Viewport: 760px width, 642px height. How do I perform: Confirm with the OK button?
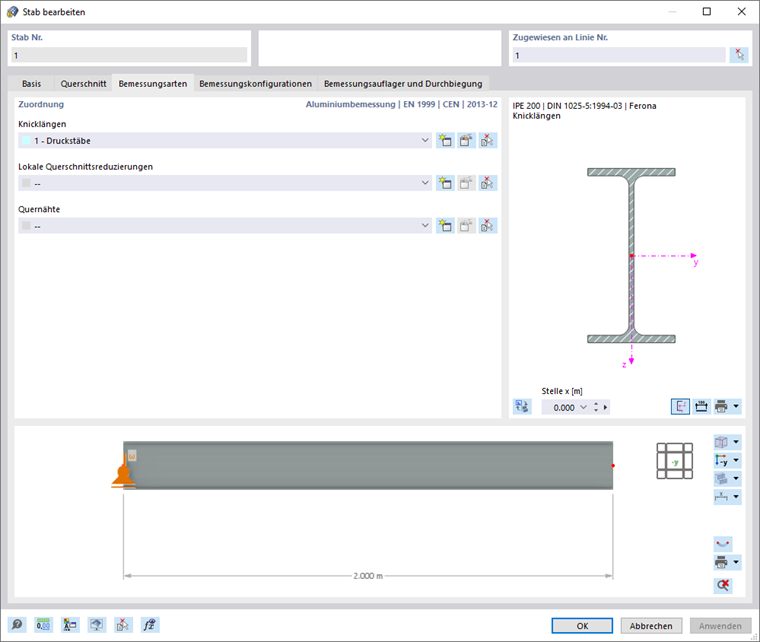pyautogui.click(x=582, y=626)
